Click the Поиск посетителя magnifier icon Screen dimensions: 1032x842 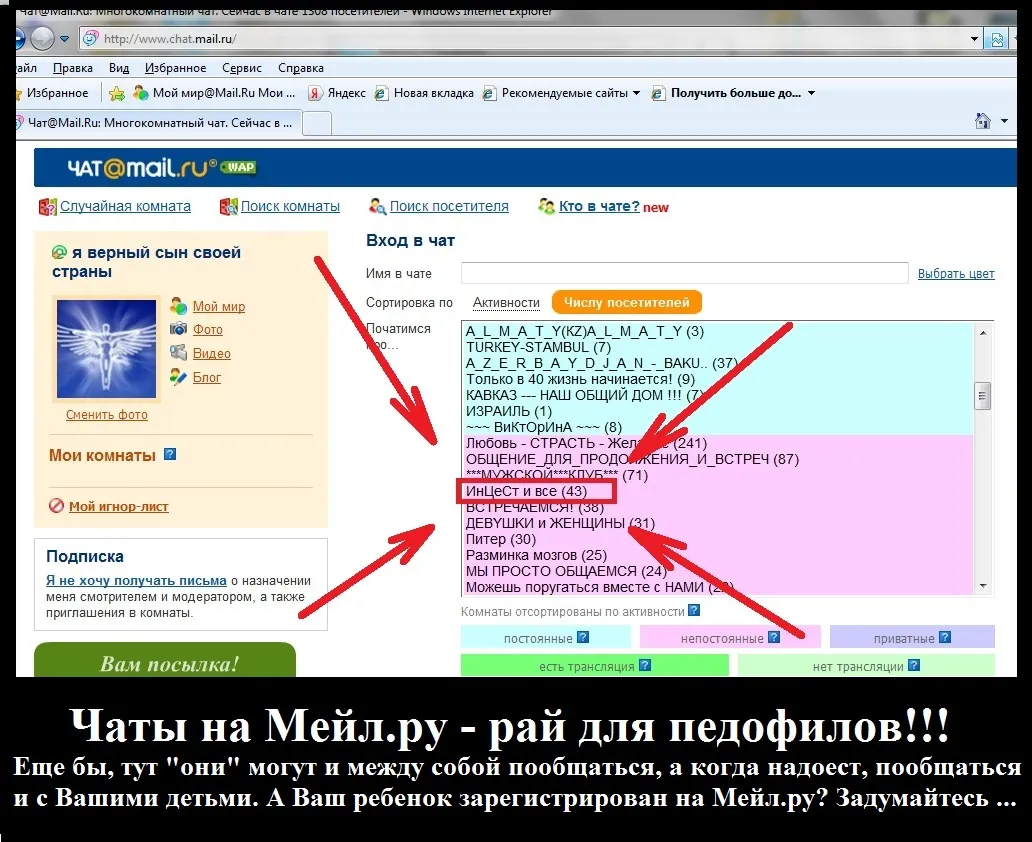point(377,207)
